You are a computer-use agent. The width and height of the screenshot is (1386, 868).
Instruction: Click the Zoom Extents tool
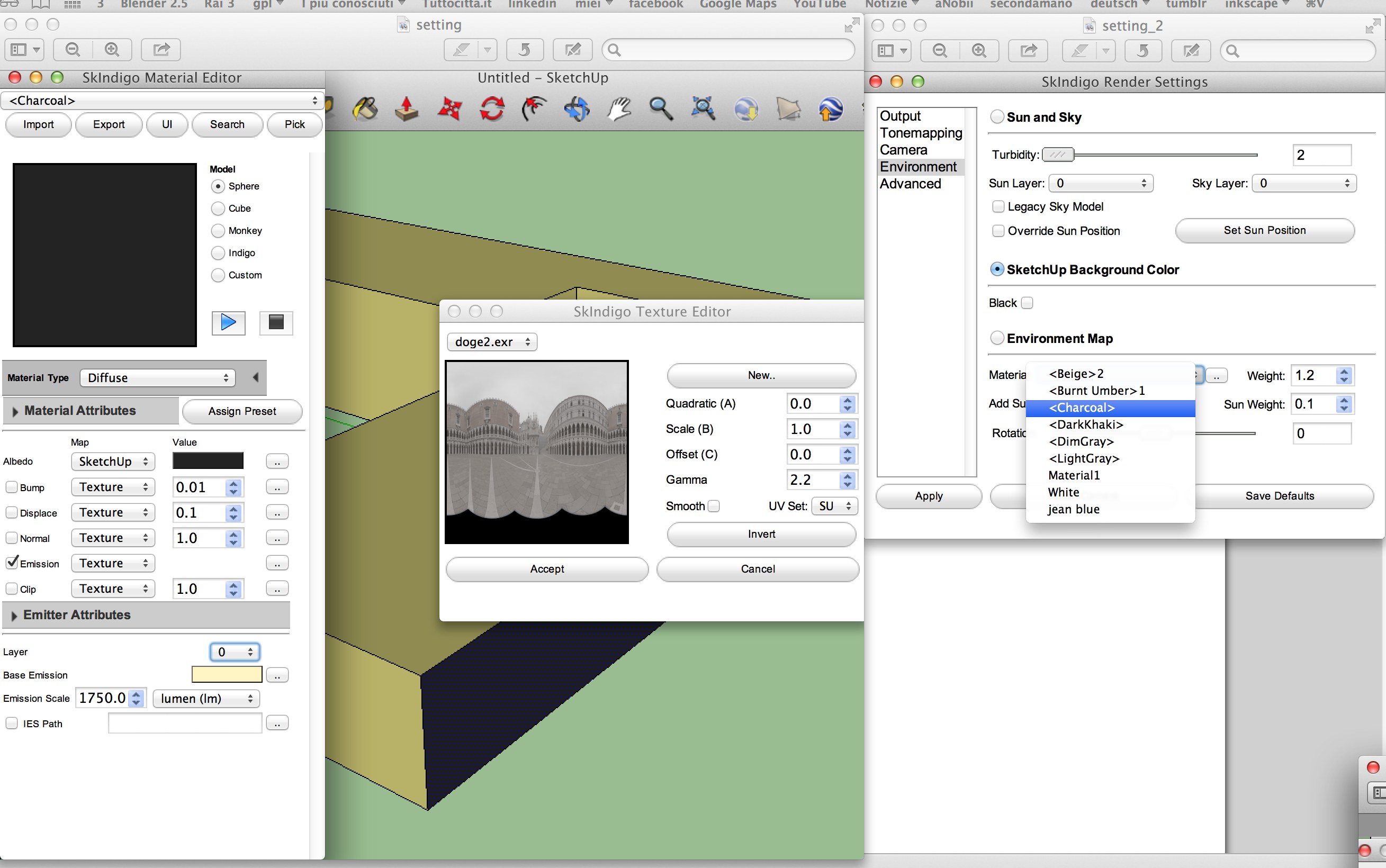703,108
